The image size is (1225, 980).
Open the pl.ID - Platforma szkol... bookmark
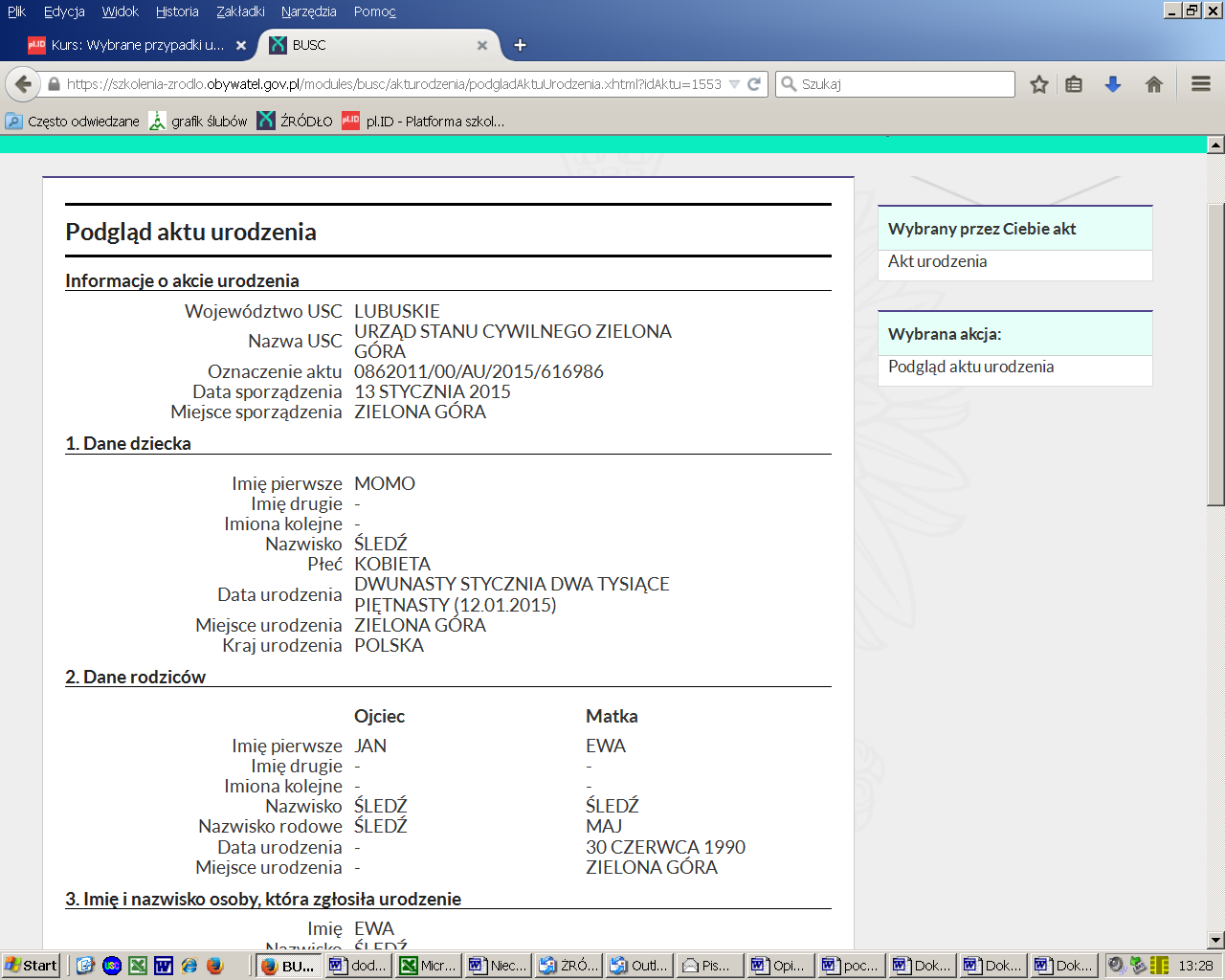(424, 122)
